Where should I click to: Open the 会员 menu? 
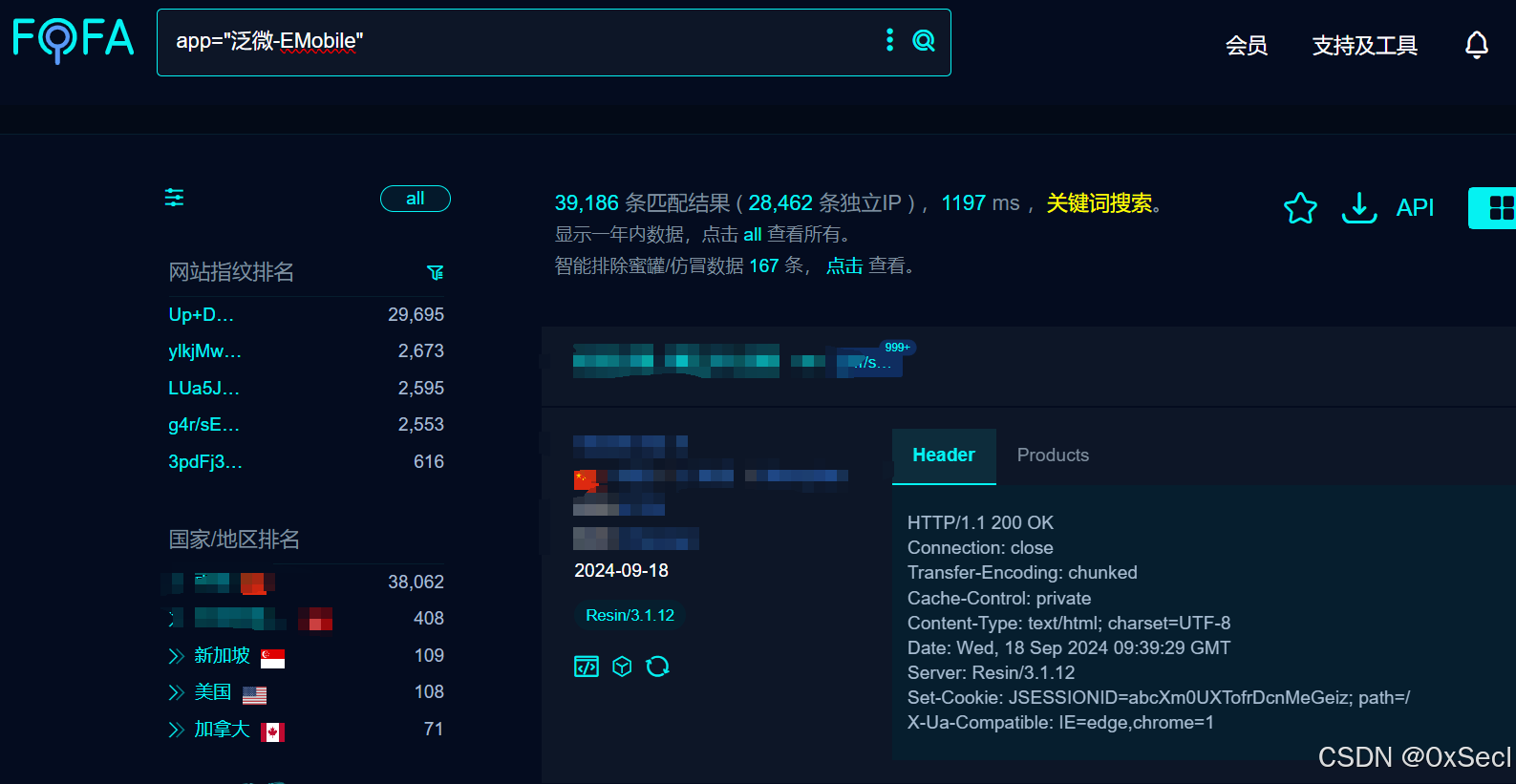coord(1247,45)
